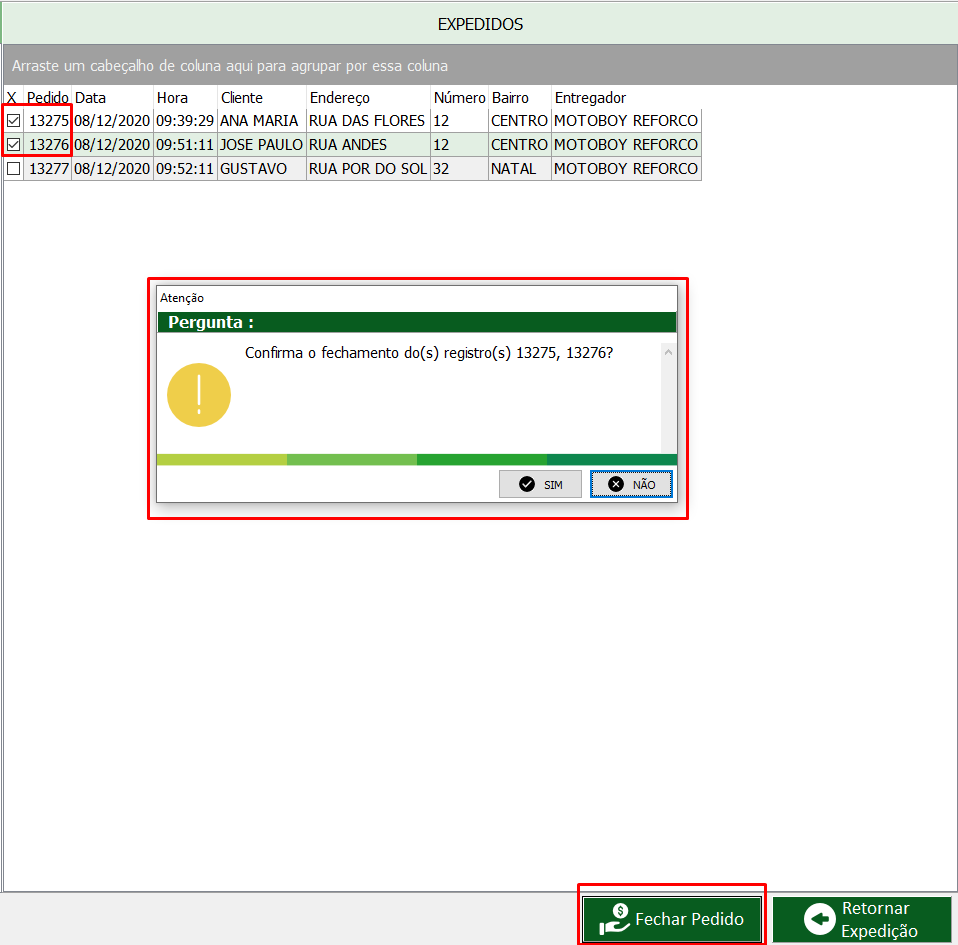Viewport: 958px width, 945px height.
Task: Sort by the Cliente column header
Action: (x=261, y=98)
